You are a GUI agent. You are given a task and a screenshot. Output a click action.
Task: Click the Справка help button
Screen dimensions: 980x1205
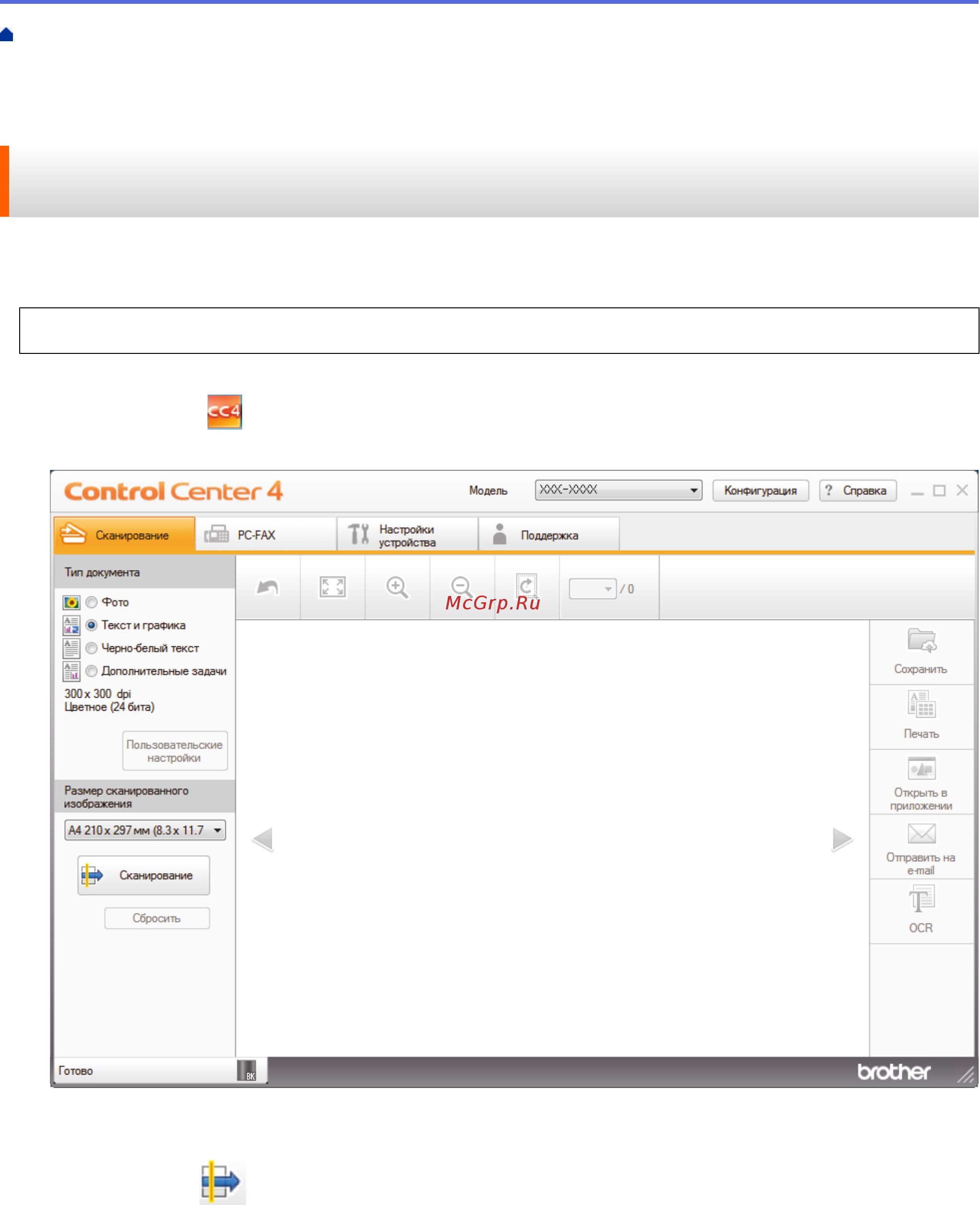[857, 491]
